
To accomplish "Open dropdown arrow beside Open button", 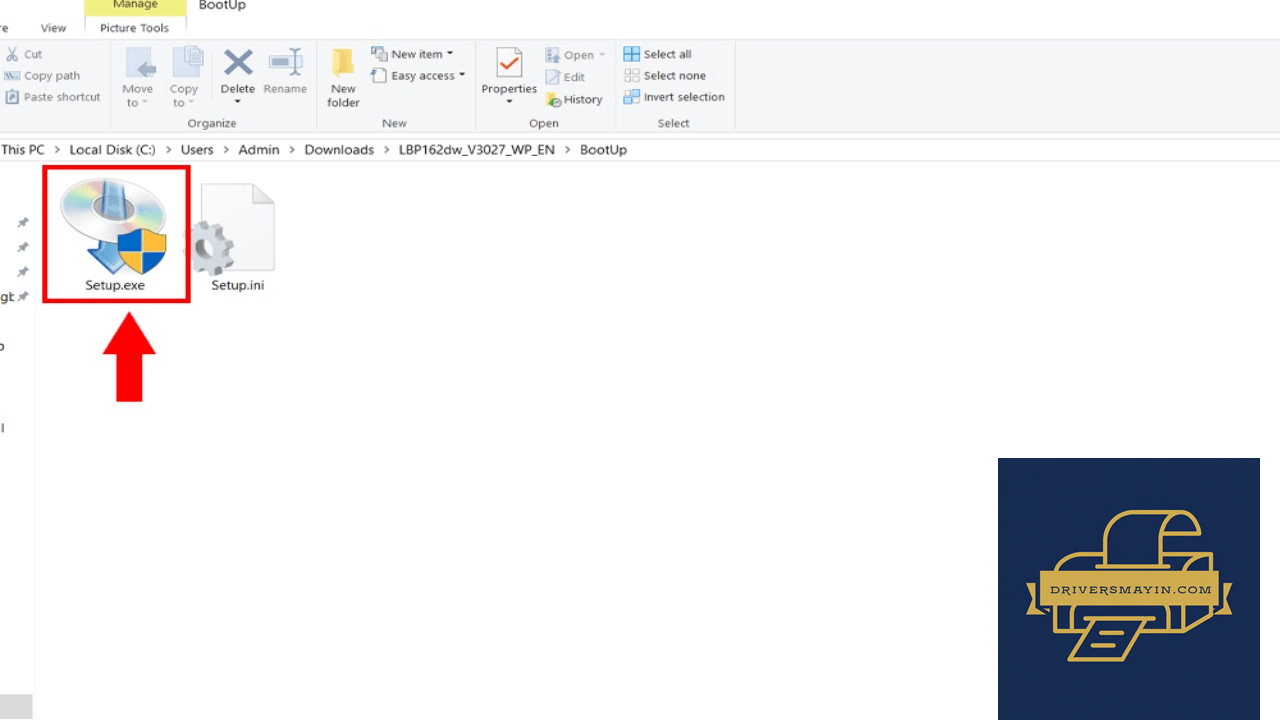I will click(x=601, y=55).
